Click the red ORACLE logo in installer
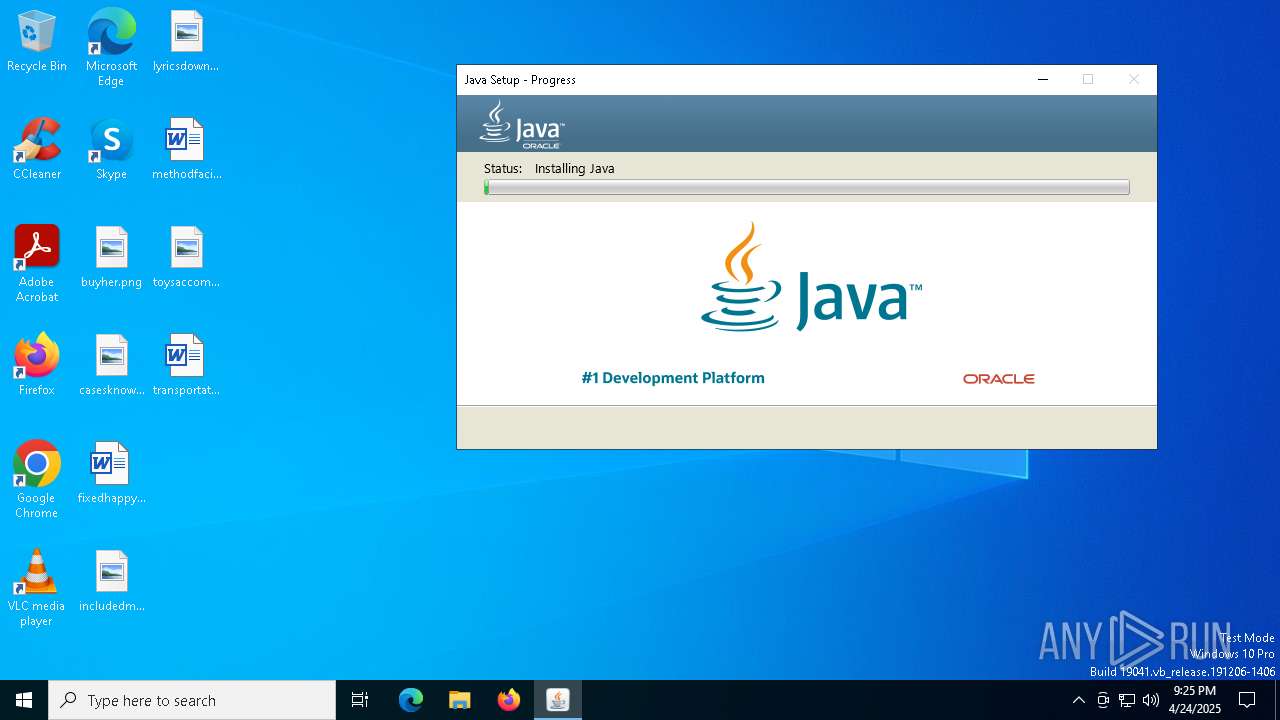 pyautogui.click(x=999, y=379)
